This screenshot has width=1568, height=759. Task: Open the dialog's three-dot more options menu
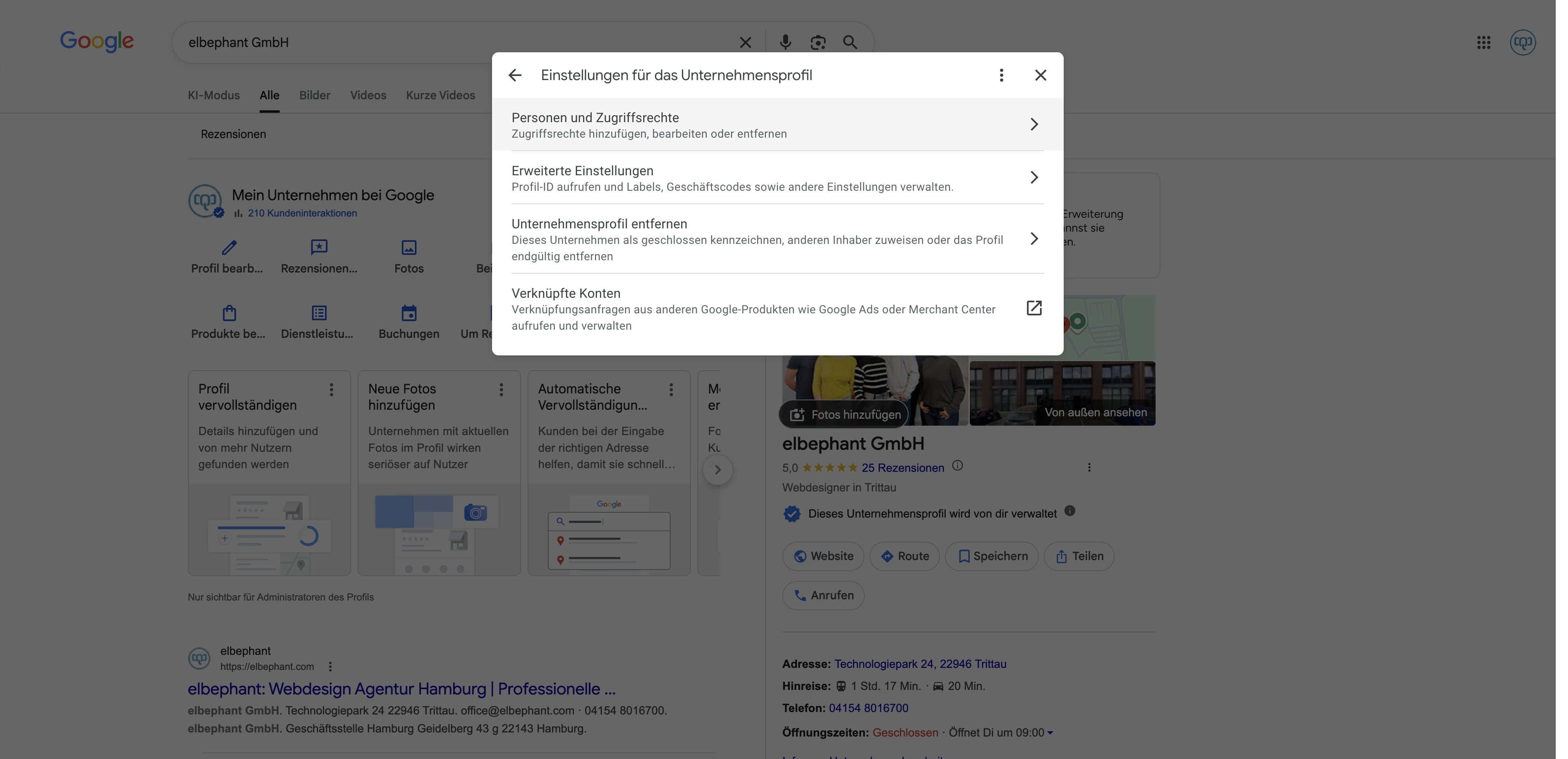tap(1001, 75)
